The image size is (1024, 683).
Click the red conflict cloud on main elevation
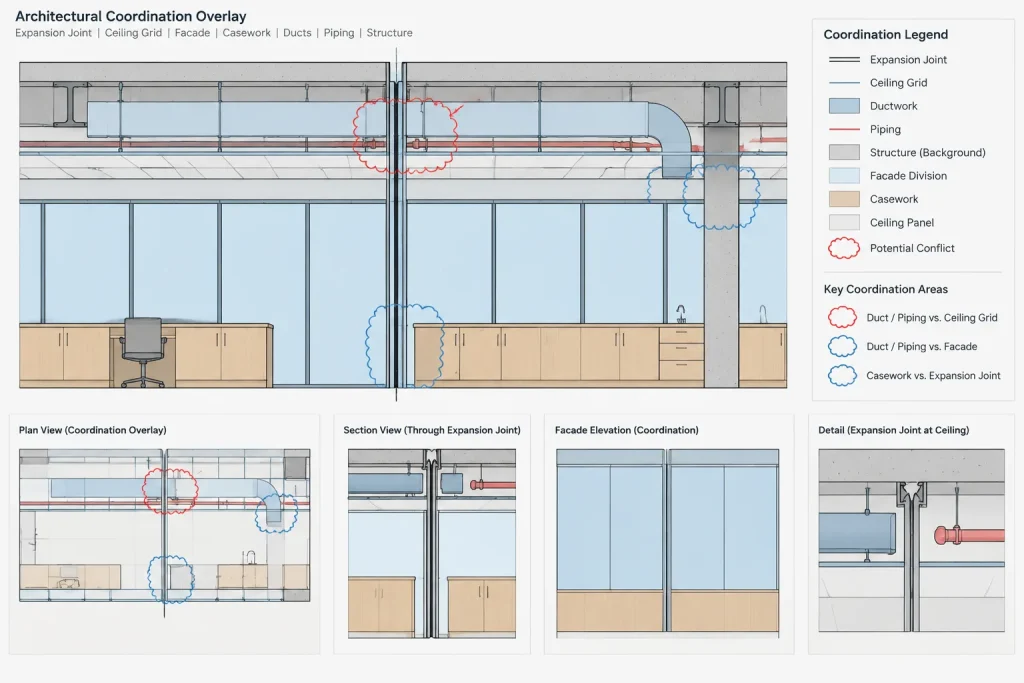point(405,135)
